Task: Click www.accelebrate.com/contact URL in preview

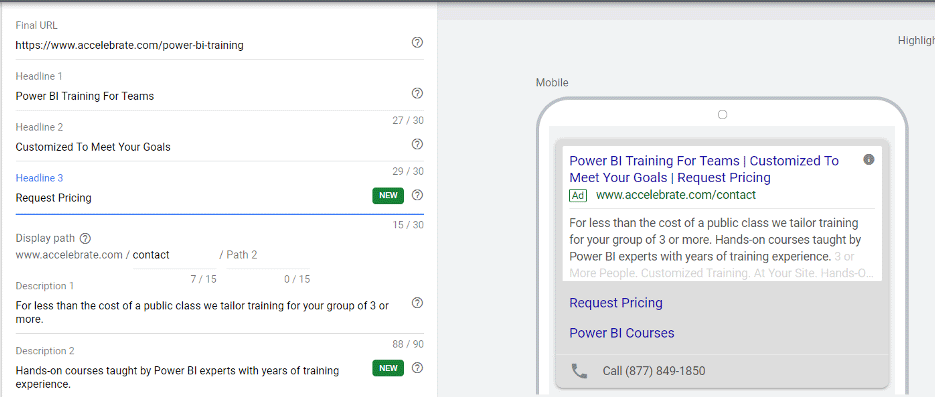Action: [x=676, y=195]
